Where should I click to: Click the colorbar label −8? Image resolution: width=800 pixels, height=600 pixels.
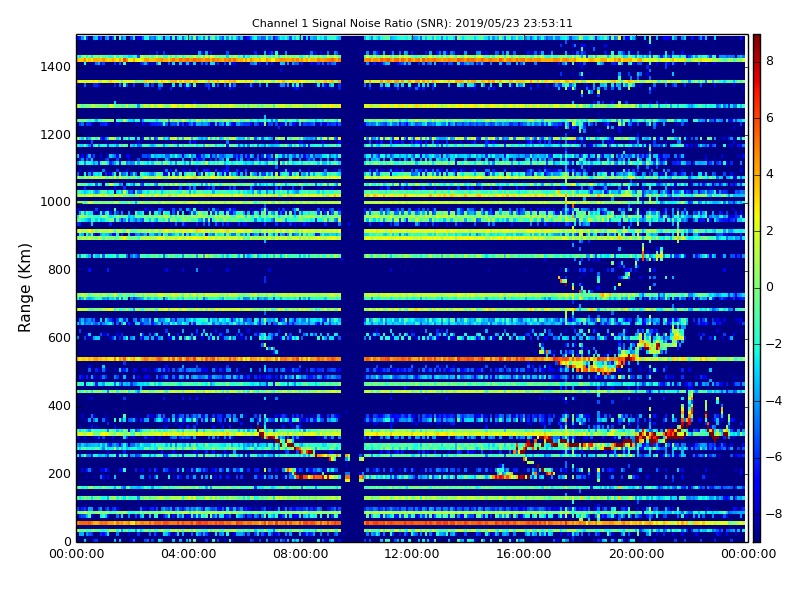(773, 514)
